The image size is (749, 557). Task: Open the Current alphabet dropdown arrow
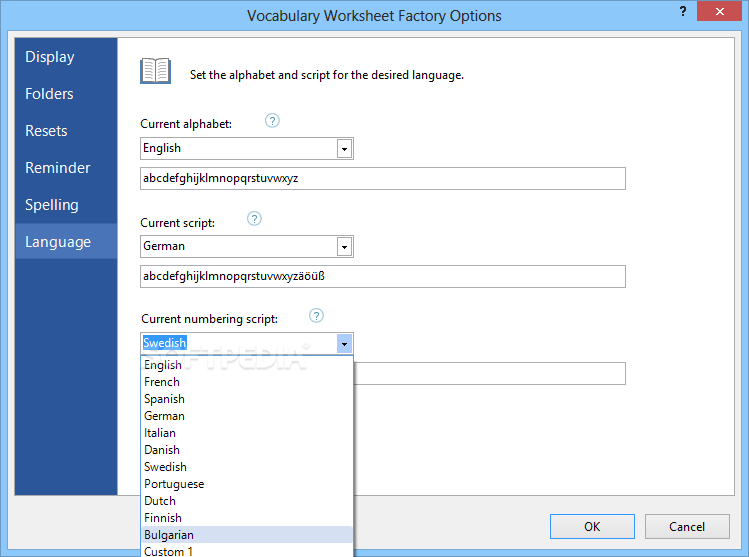click(x=344, y=149)
